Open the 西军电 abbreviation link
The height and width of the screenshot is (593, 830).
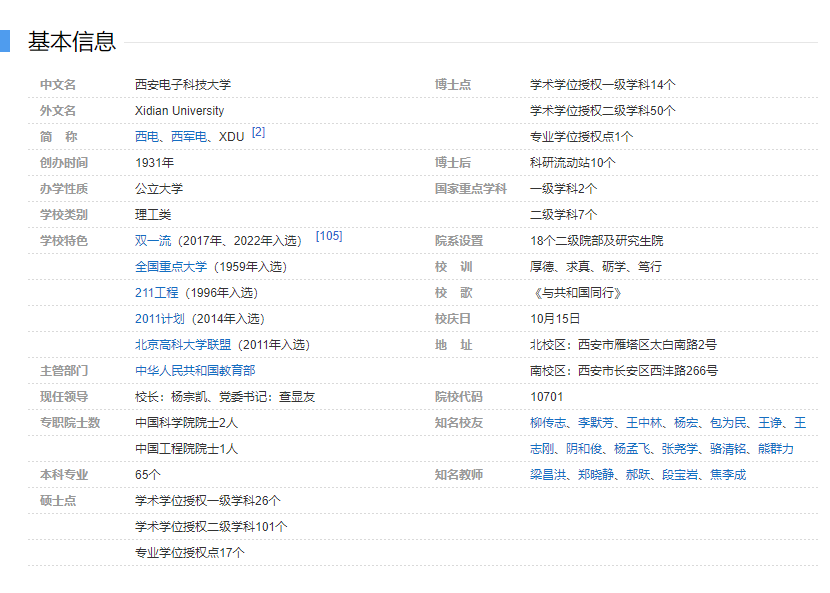(189, 137)
